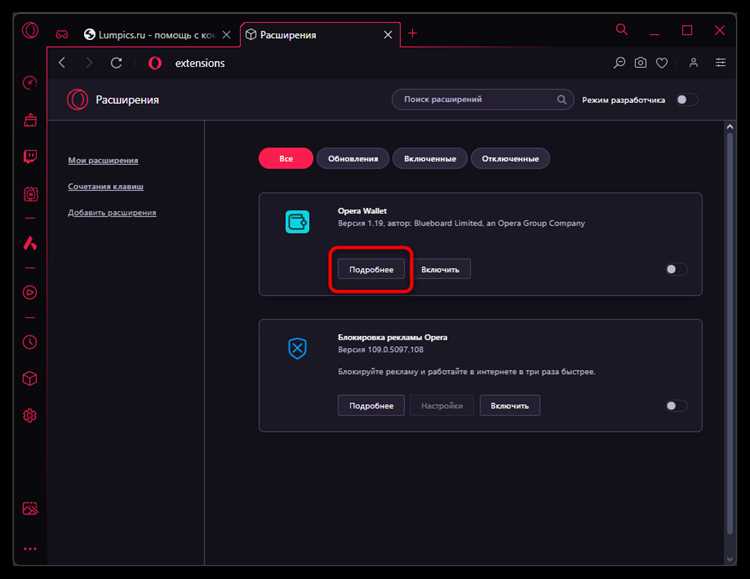Viewport: 750px width, 579px height.
Task: Open GX Corner gamepad tab icon
Action: [x=62, y=34]
